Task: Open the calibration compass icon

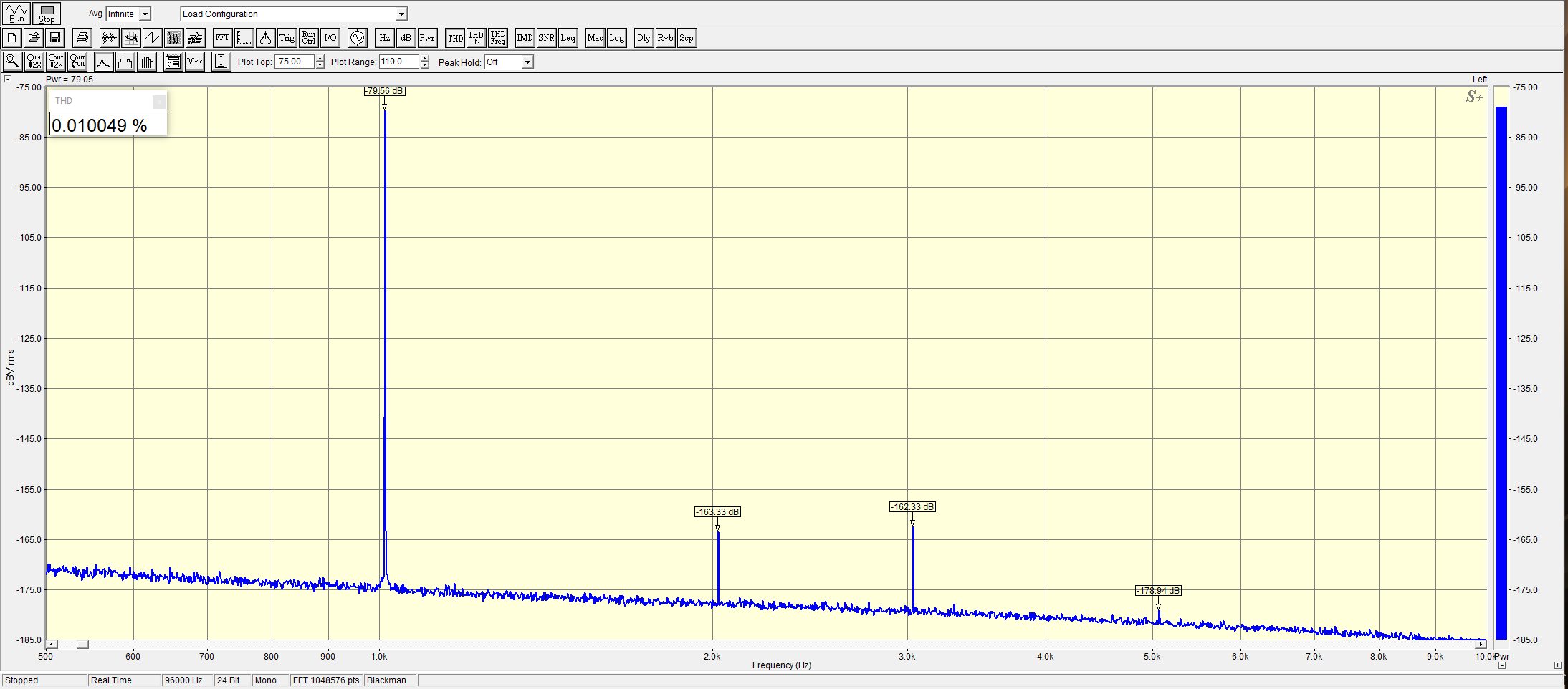Action: pos(266,38)
